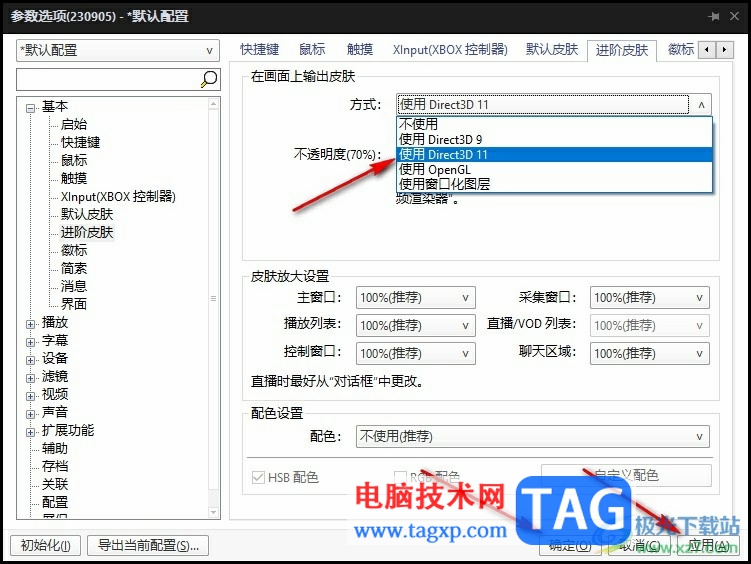Image resolution: width=751 pixels, height=564 pixels.
Task: Open the *默认配置 profile dropdown
Action: click(118, 50)
